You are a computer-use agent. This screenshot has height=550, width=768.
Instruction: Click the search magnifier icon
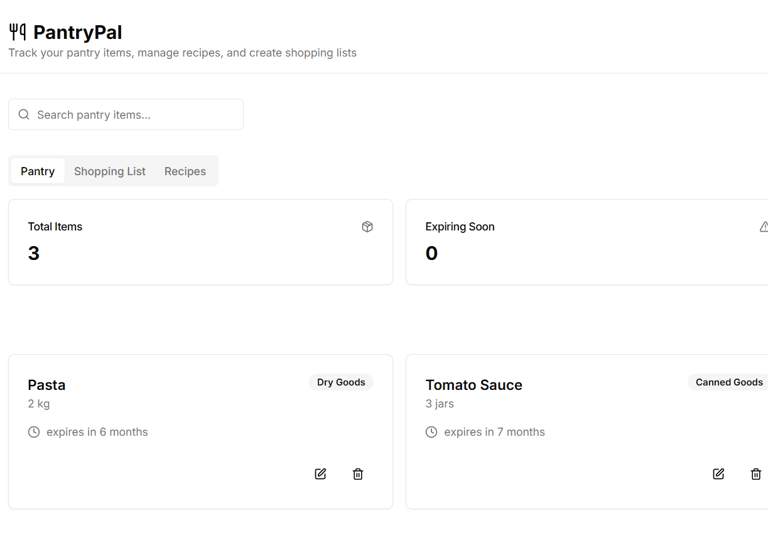tap(24, 115)
